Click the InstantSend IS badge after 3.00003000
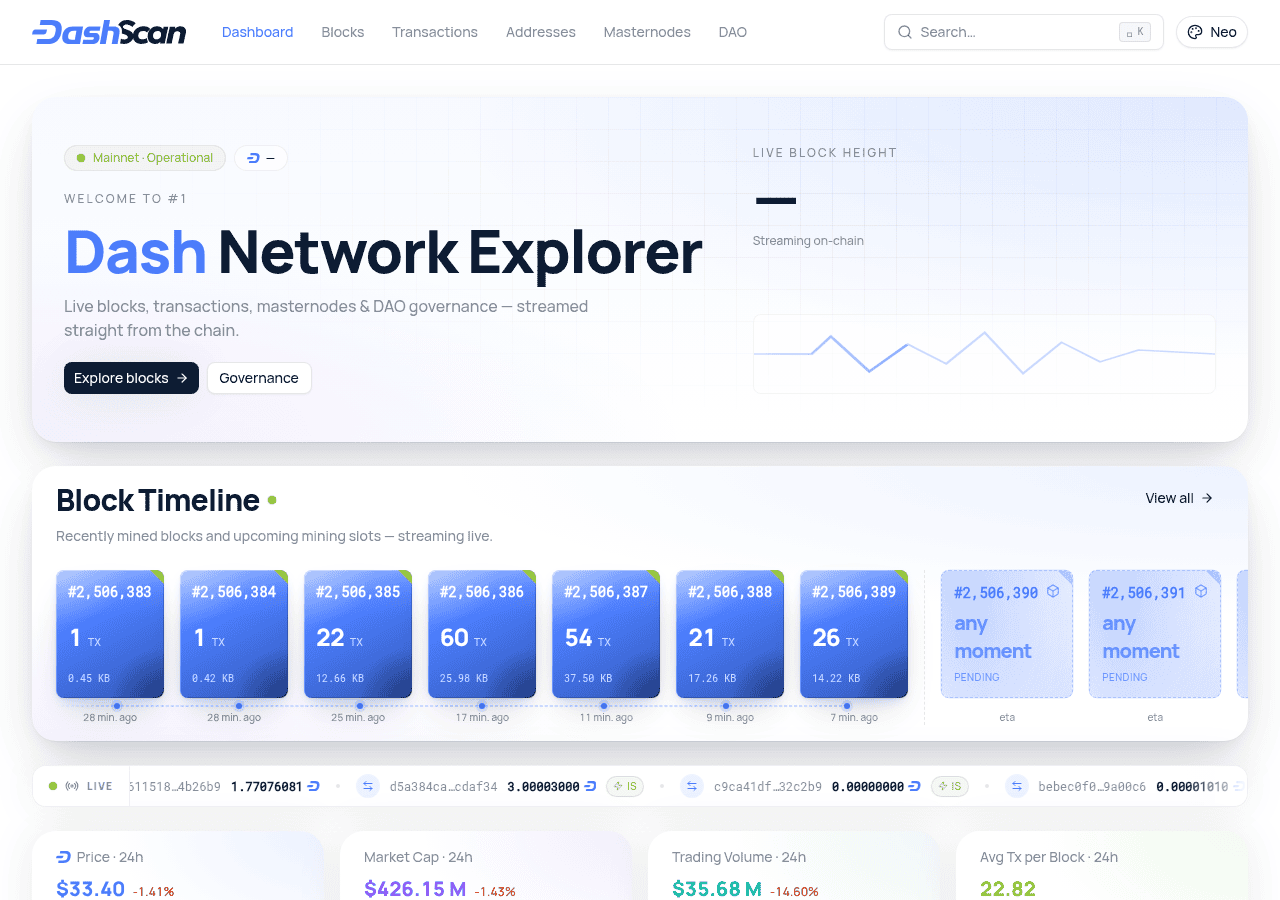1280x900 pixels. tap(626, 786)
